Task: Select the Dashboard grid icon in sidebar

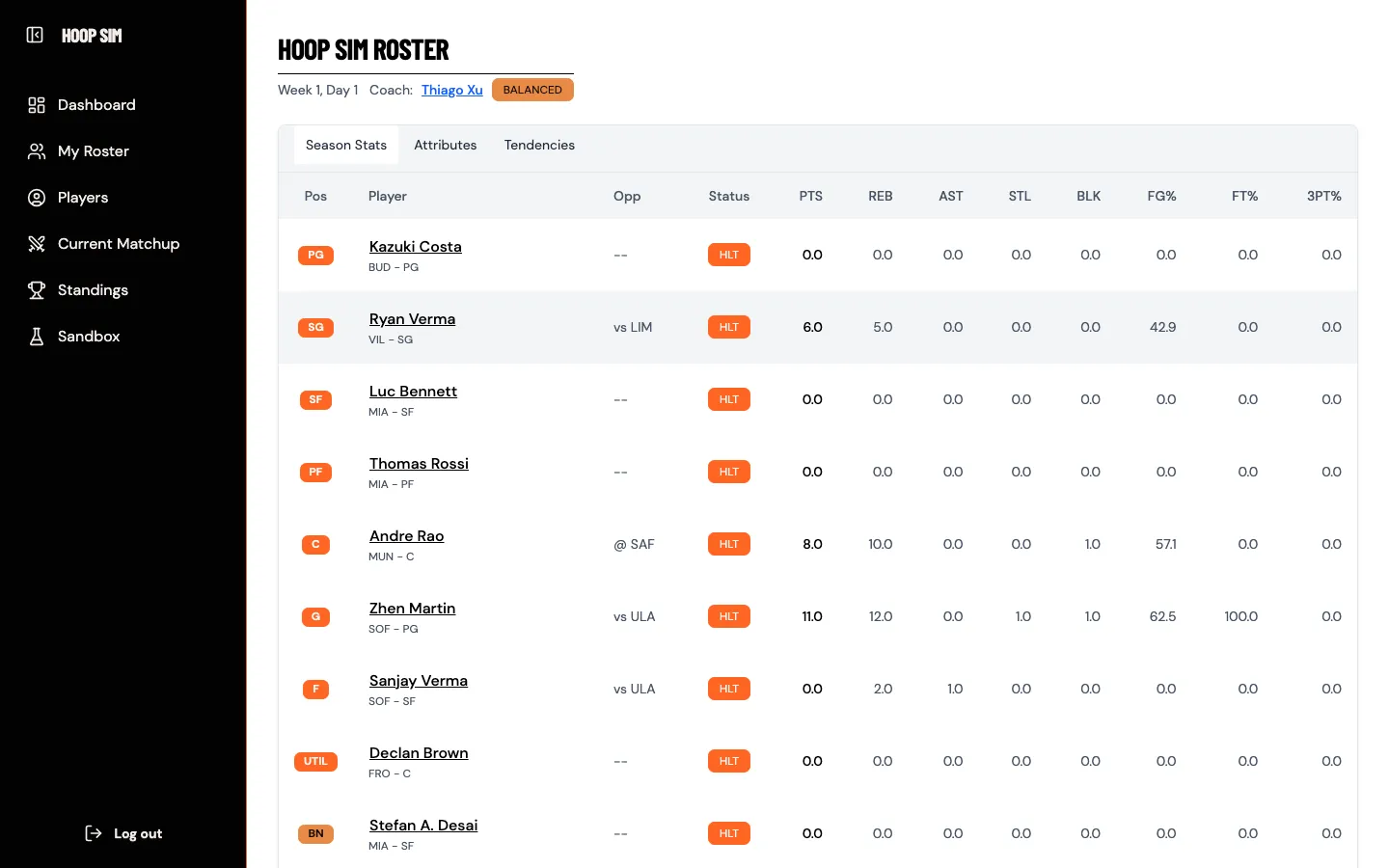Action: pos(37,104)
